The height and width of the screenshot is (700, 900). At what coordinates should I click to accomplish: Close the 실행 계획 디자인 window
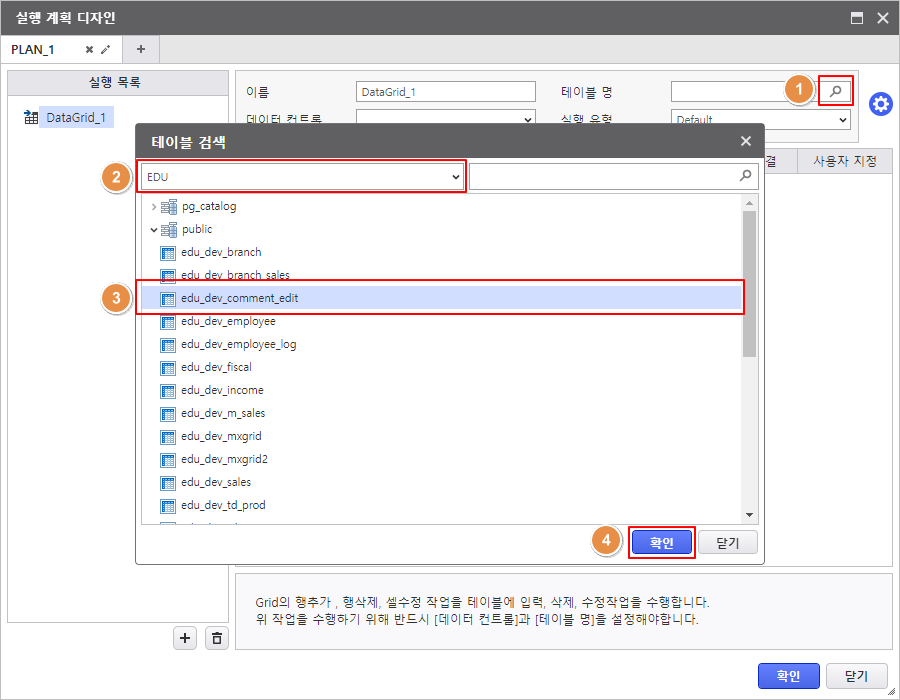883,18
